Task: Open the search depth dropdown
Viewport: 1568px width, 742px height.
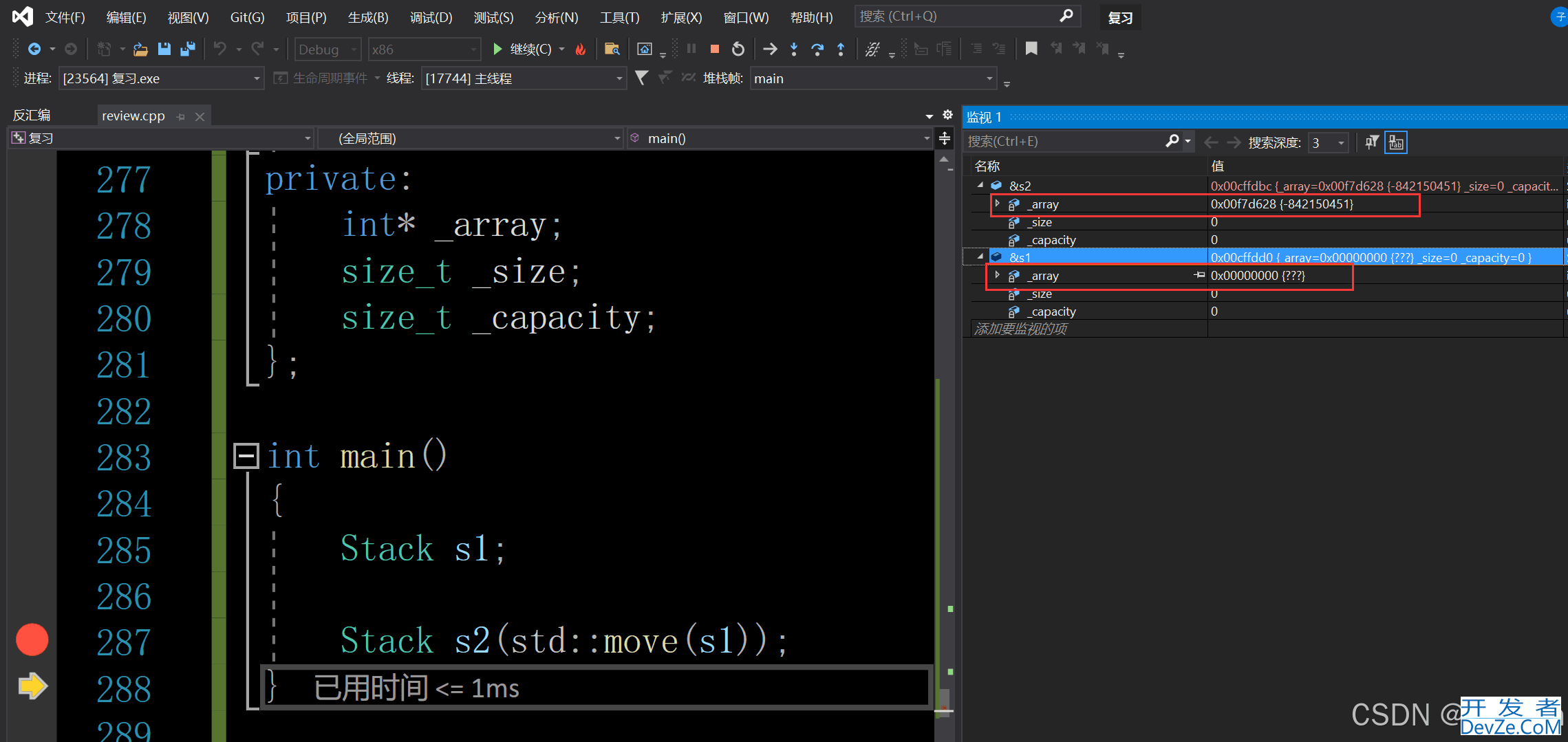Action: point(1327,142)
